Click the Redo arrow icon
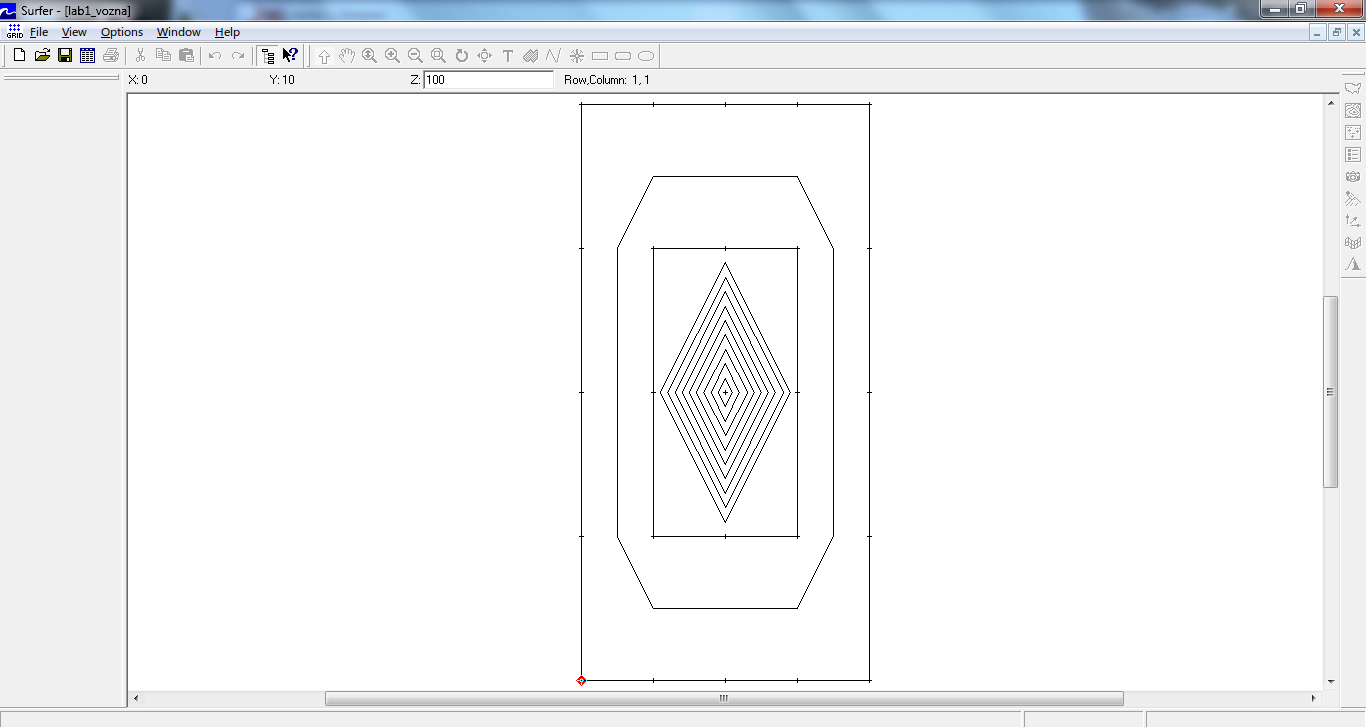Viewport: 1366px width, 728px height. [238, 56]
